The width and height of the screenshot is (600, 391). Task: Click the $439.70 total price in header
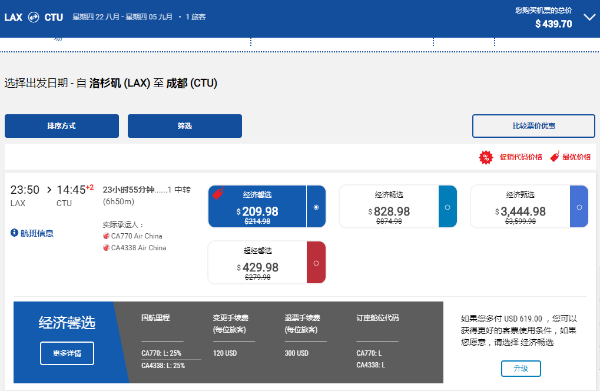pyautogui.click(x=554, y=24)
